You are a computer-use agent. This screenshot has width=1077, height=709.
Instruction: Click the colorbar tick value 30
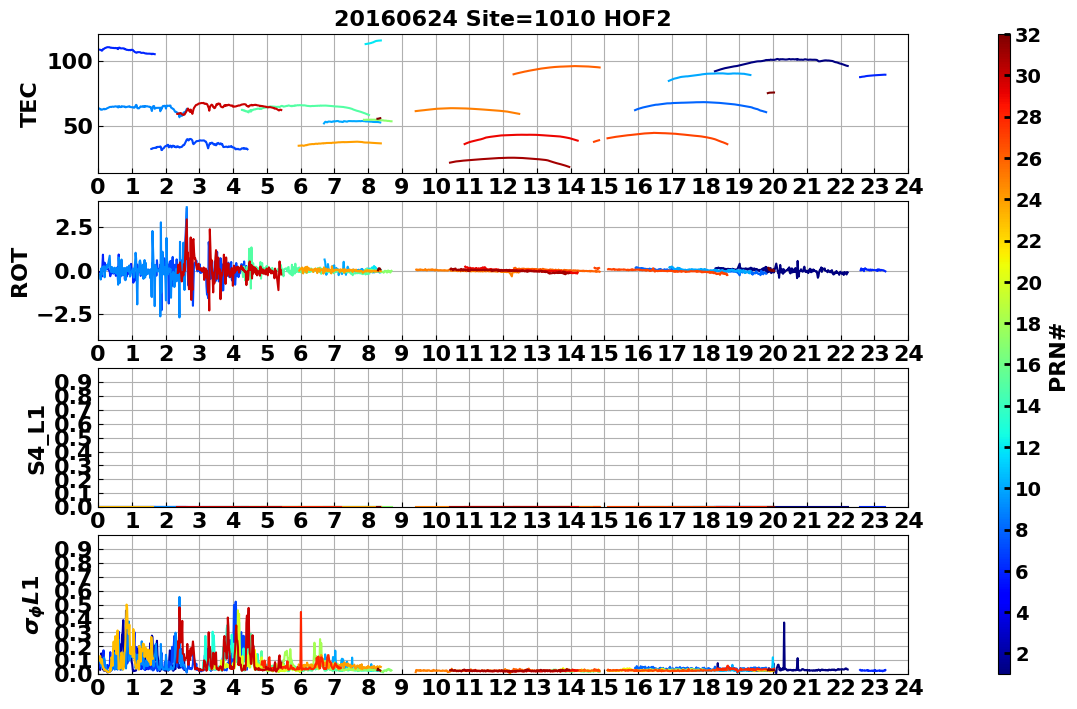(1028, 76)
